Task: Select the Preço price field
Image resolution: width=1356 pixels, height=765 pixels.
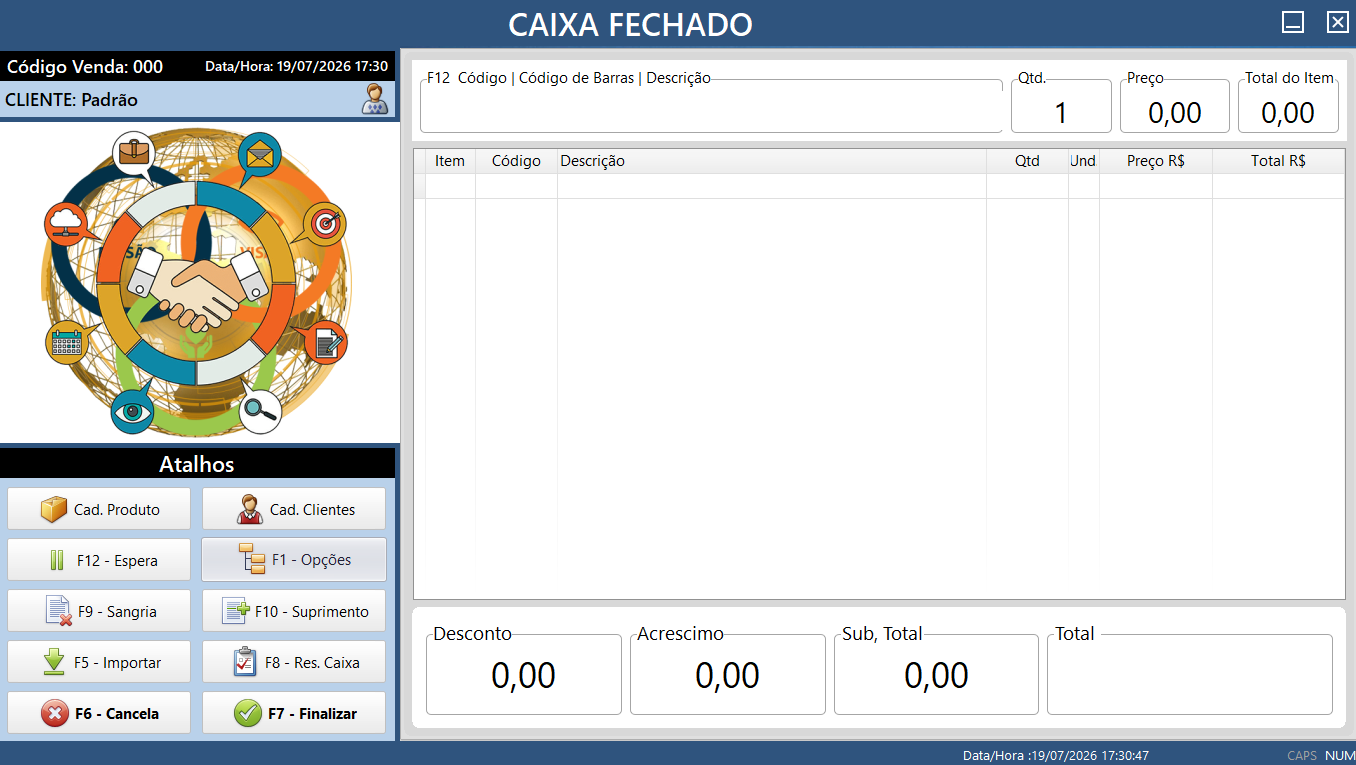Action: (x=1175, y=106)
